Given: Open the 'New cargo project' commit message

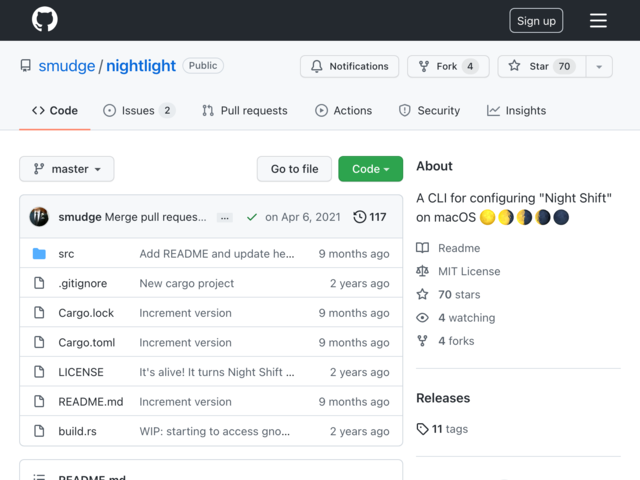Looking at the screenshot, I should point(187,283).
